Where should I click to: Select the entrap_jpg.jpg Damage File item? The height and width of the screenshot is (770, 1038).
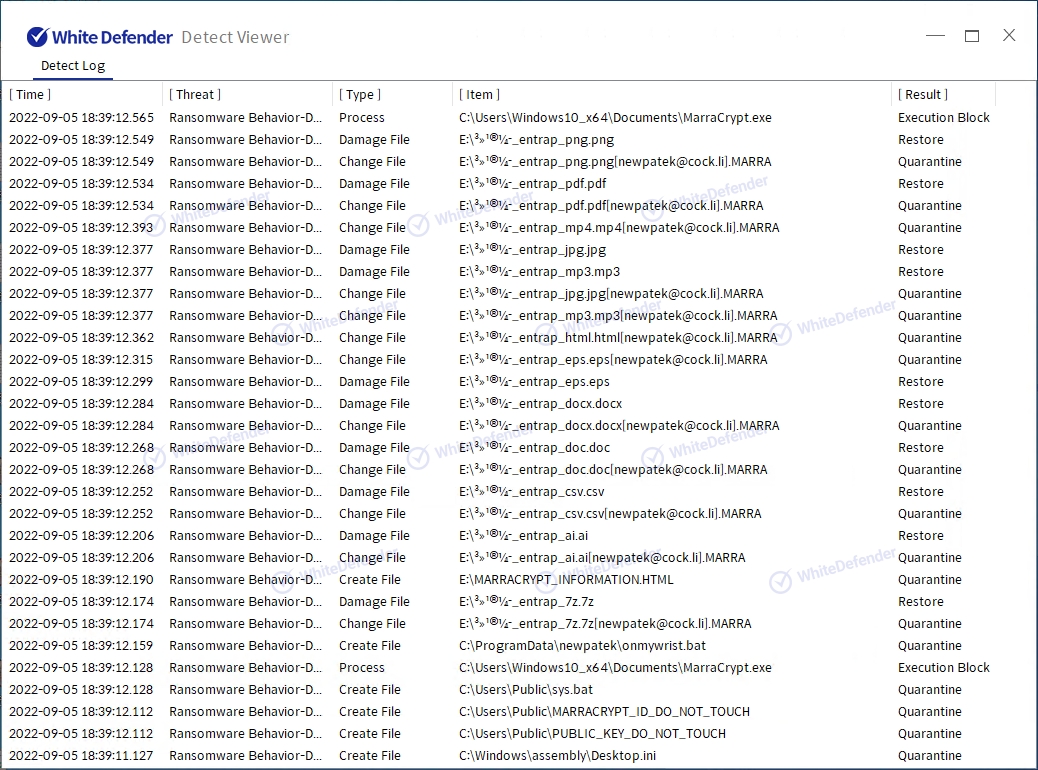pos(532,250)
